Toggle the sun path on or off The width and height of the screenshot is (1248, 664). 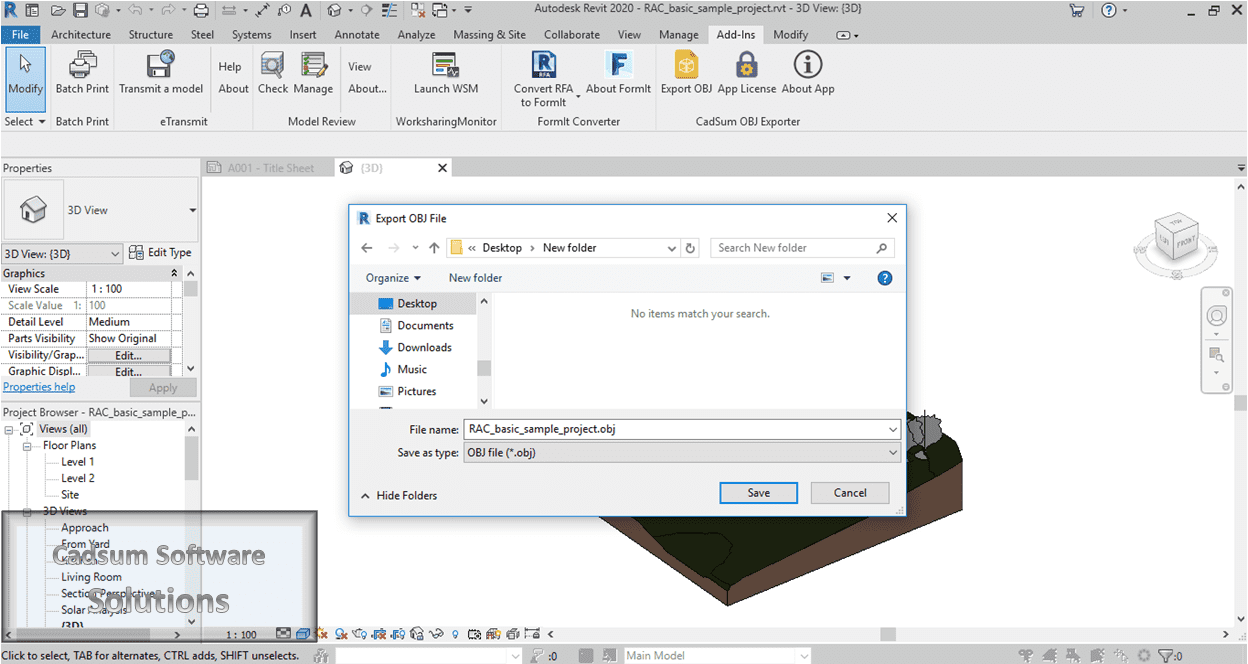pyautogui.click(x=322, y=633)
